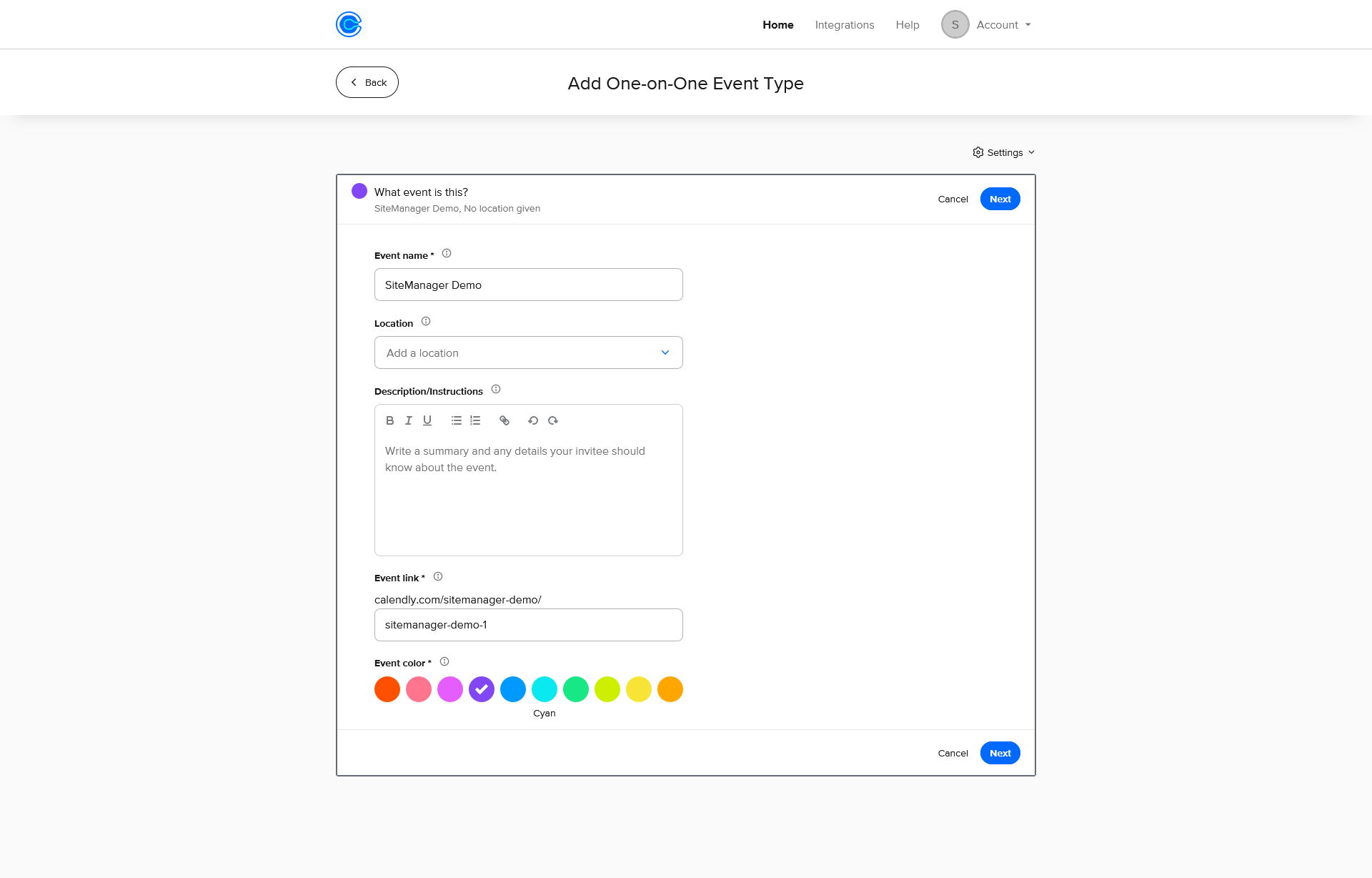Screen dimensions: 1372x878
Task: Redo the last description edit
Action: [553, 420]
